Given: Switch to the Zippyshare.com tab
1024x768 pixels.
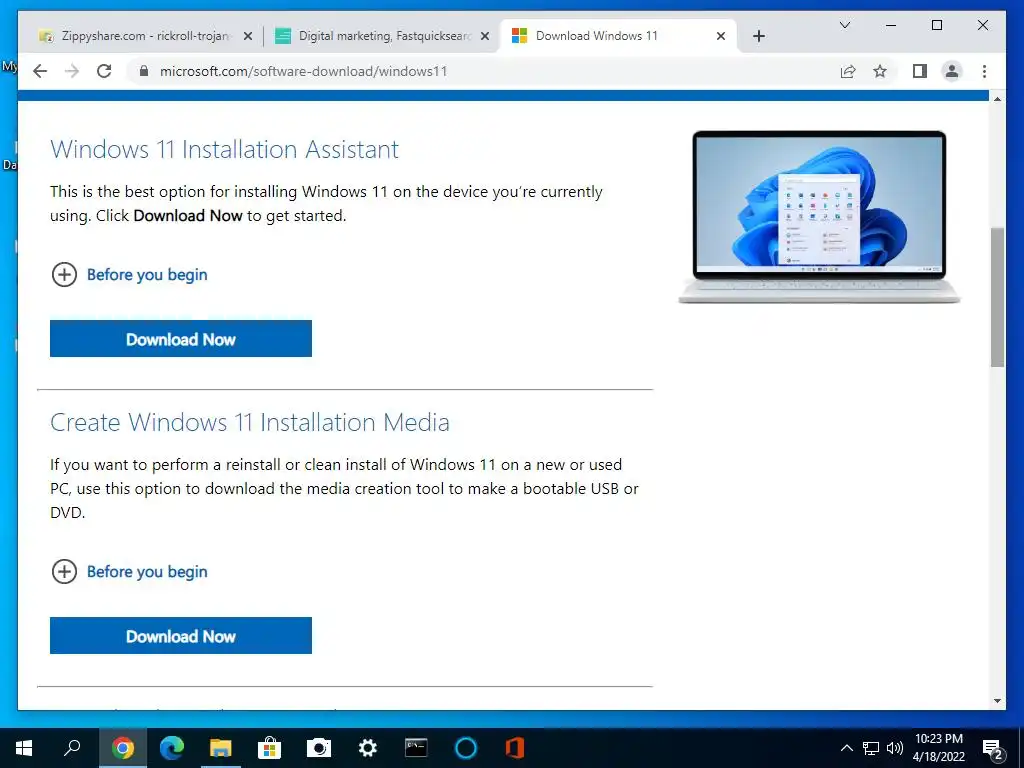Looking at the screenshot, I should (x=144, y=36).
